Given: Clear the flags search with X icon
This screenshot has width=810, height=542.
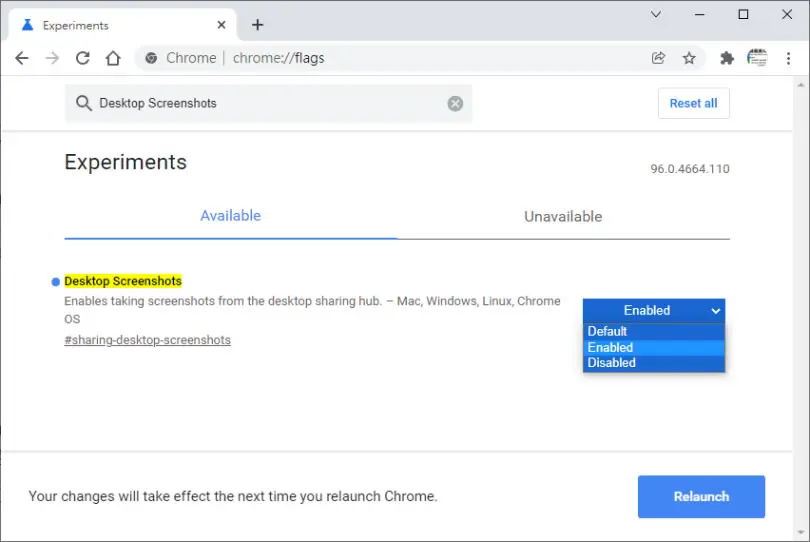Looking at the screenshot, I should click(455, 103).
